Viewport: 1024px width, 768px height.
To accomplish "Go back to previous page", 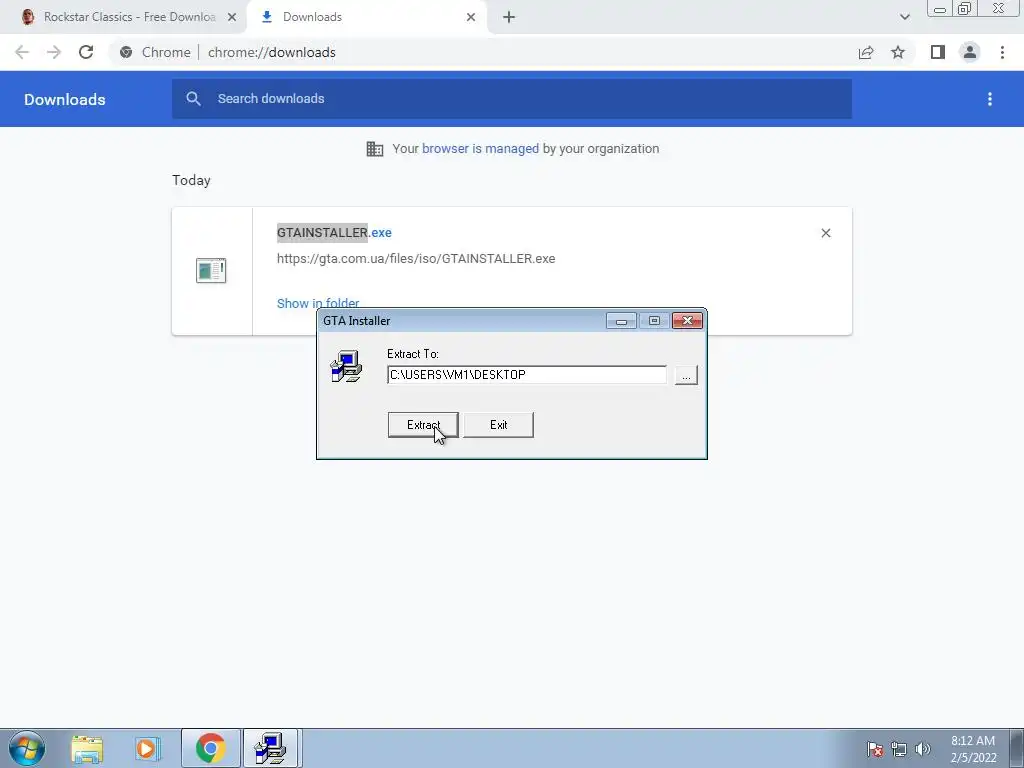I will coord(22,52).
